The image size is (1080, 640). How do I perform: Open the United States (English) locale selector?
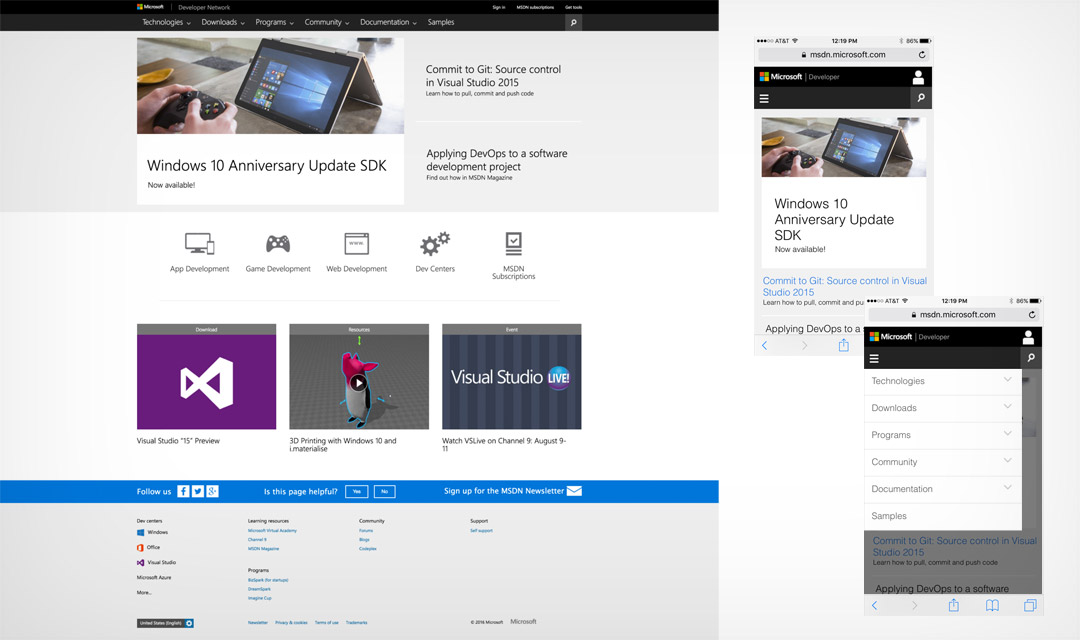pyautogui.click(x=165, y=623)
